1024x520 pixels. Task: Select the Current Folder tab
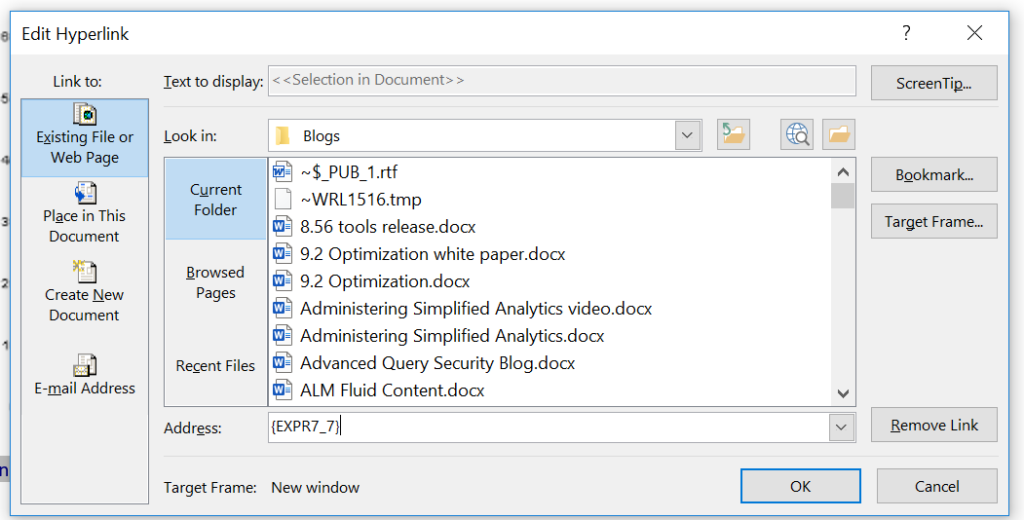pos(216,199)
